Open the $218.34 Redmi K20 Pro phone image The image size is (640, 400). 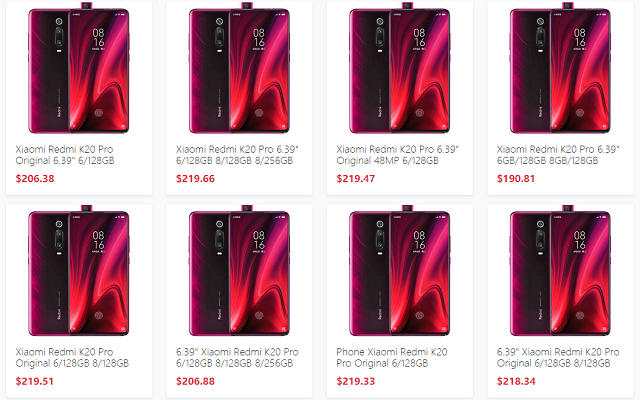tap(560, 271)
